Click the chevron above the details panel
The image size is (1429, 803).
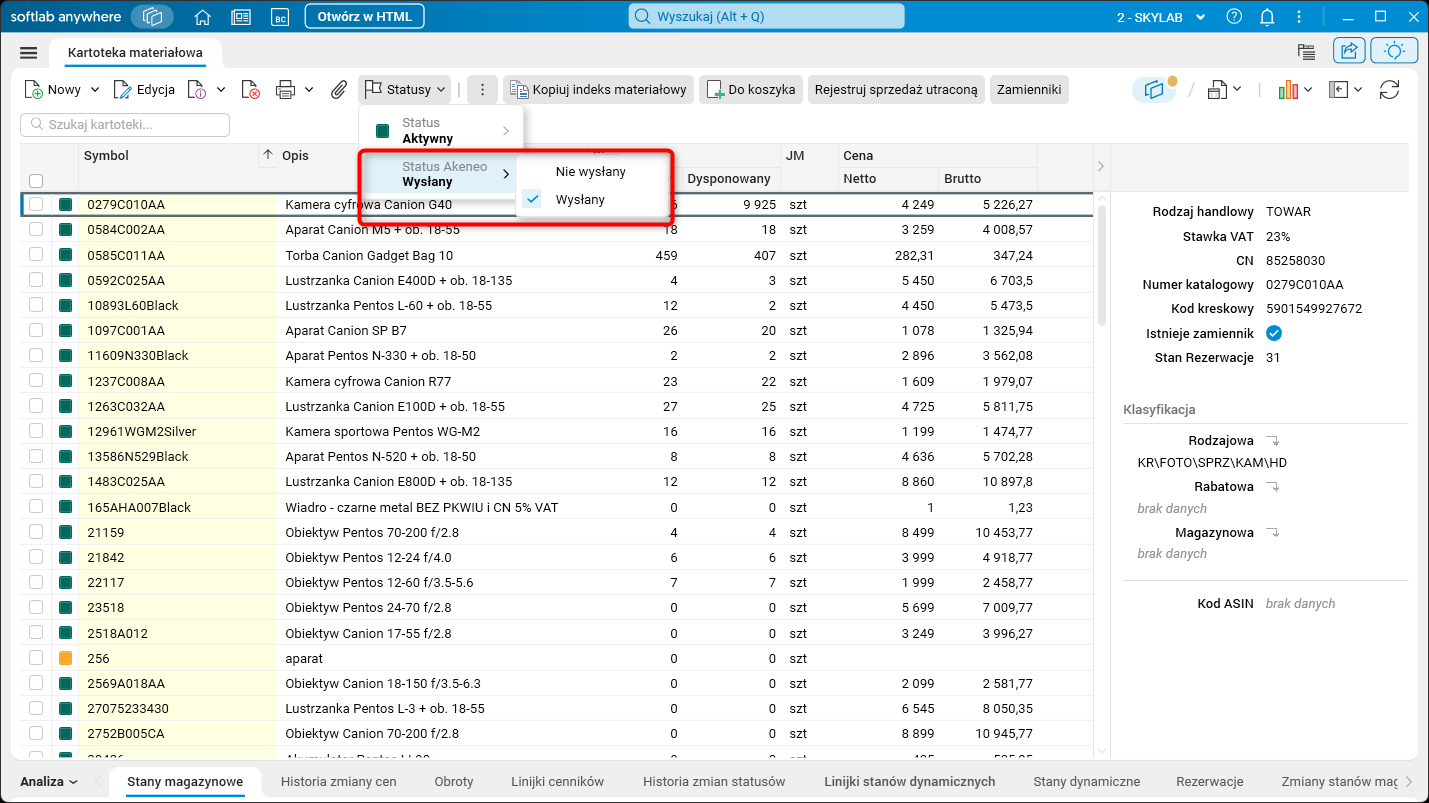(1101, 166)
